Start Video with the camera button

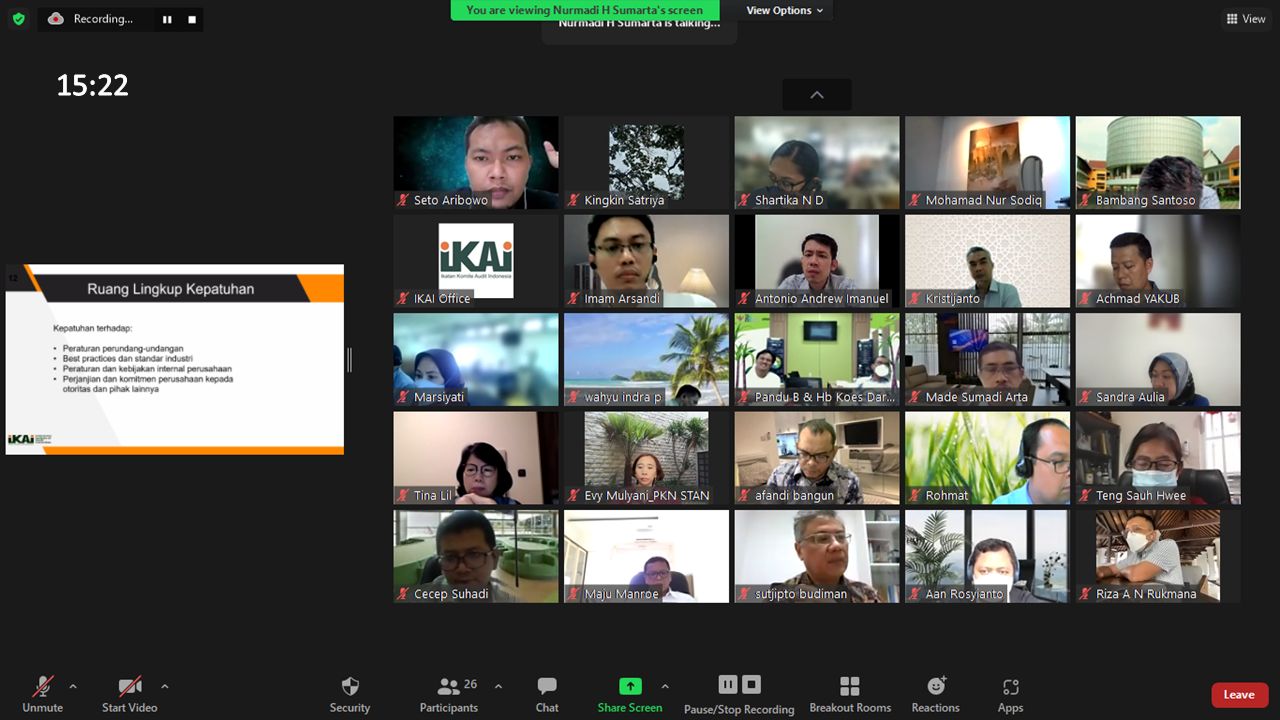[x=130, y=694]
